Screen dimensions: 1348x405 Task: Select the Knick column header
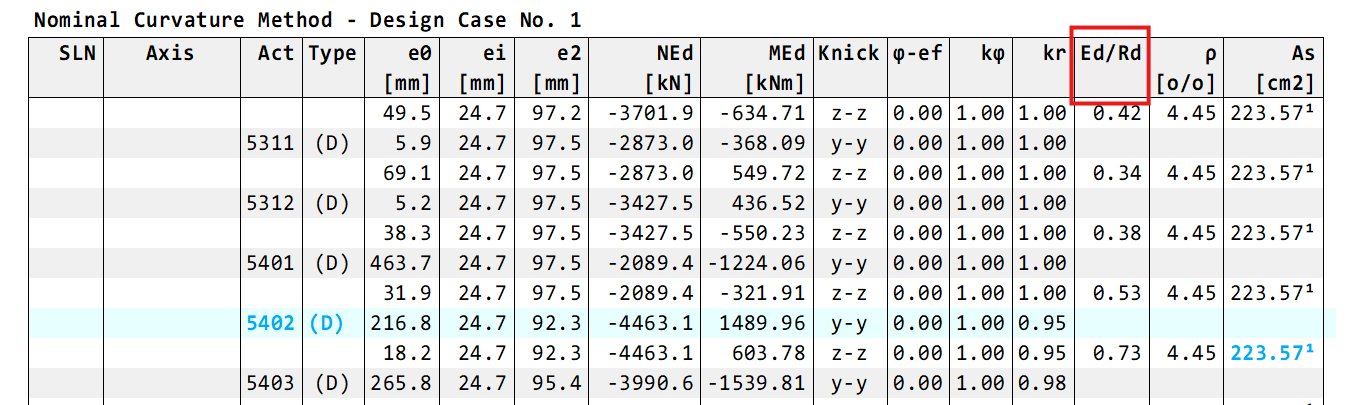[848, 54]
